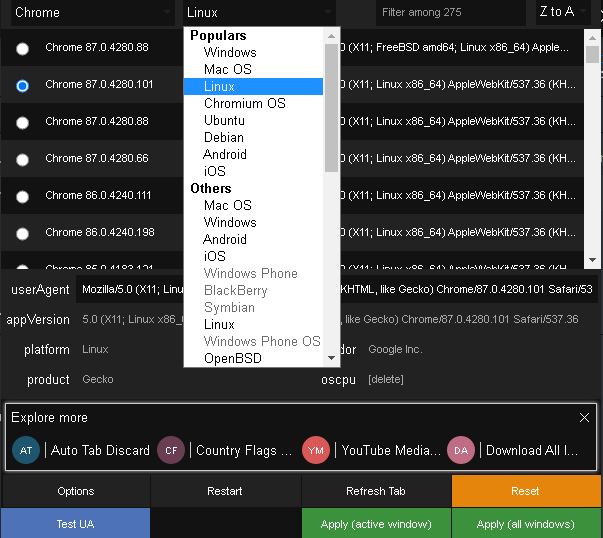This screenshot has width=603, height=538.
Task: Click the DA Download All icon
Action: (461, 450)
